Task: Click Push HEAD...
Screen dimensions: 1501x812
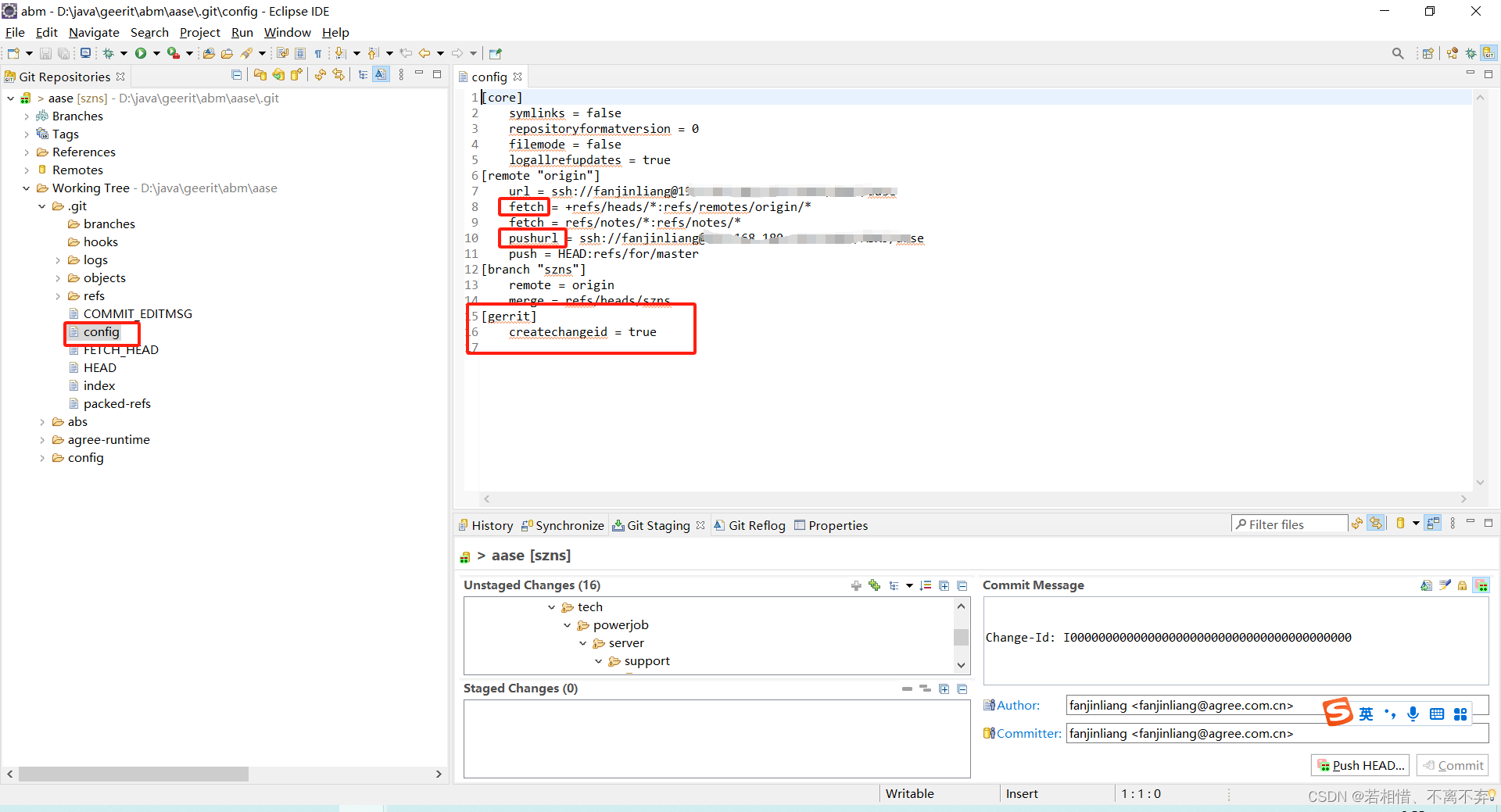Action: pyautogui.click(x=1359, y=765)
